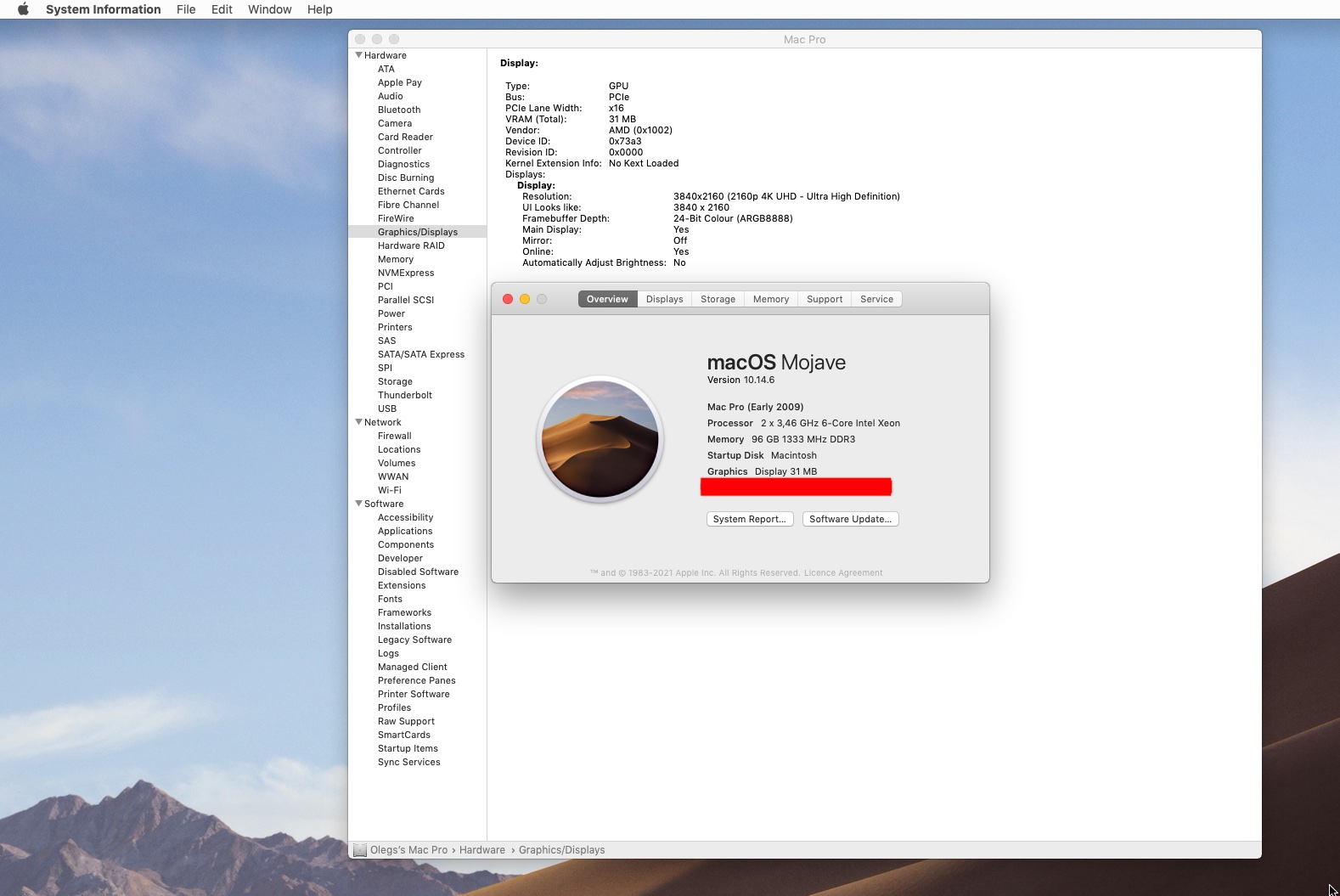1340x896 pixels.
Task: Select Ethernet Cards in the sidebar
Action: point(411,191)
